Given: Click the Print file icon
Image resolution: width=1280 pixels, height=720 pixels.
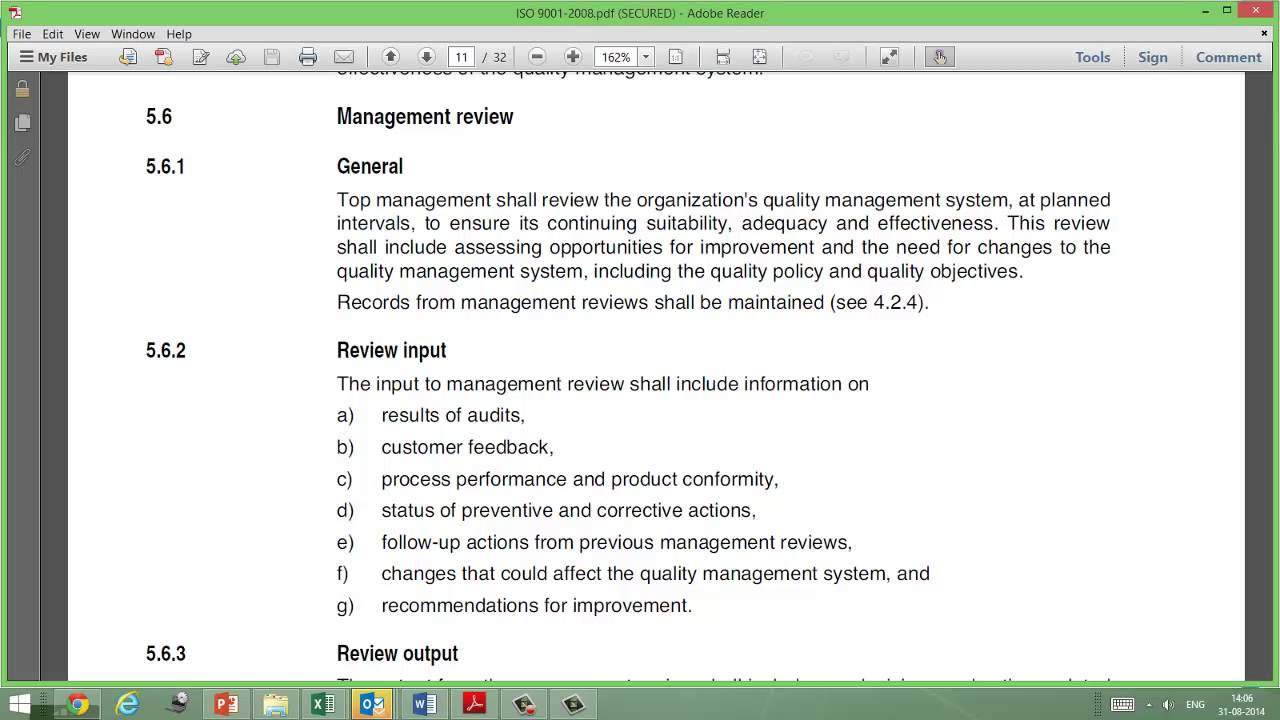Looking at the screenshot, I should coord(308,57).
